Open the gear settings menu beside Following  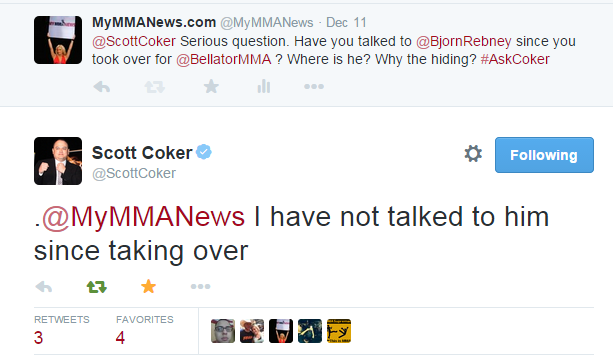click(473, 154)
